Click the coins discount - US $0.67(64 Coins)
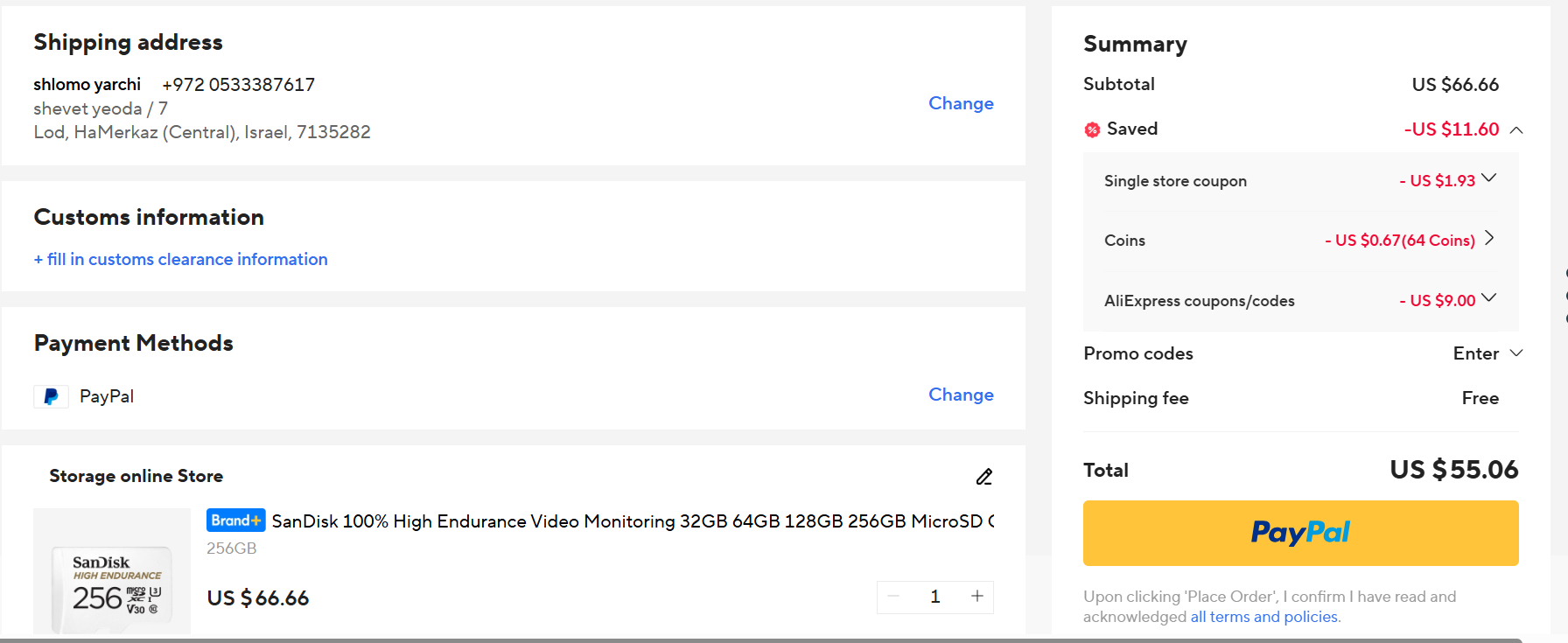 tap(1400, 241)
